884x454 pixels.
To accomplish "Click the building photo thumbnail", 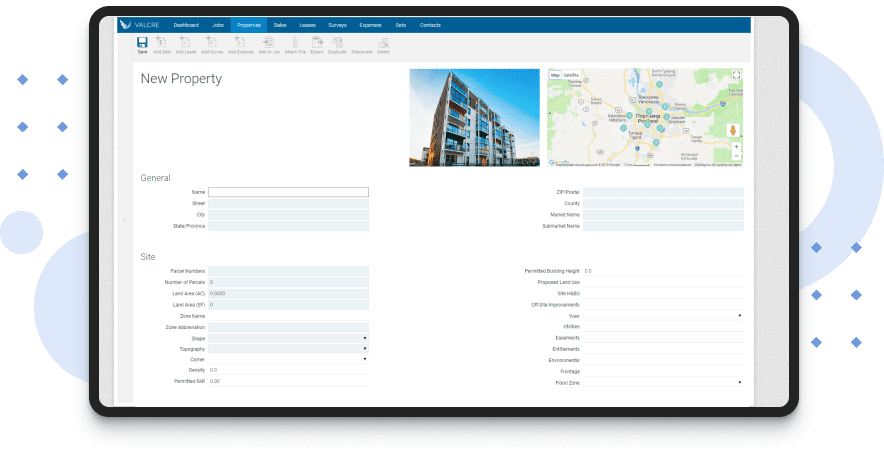I will (x=474, y=117).
